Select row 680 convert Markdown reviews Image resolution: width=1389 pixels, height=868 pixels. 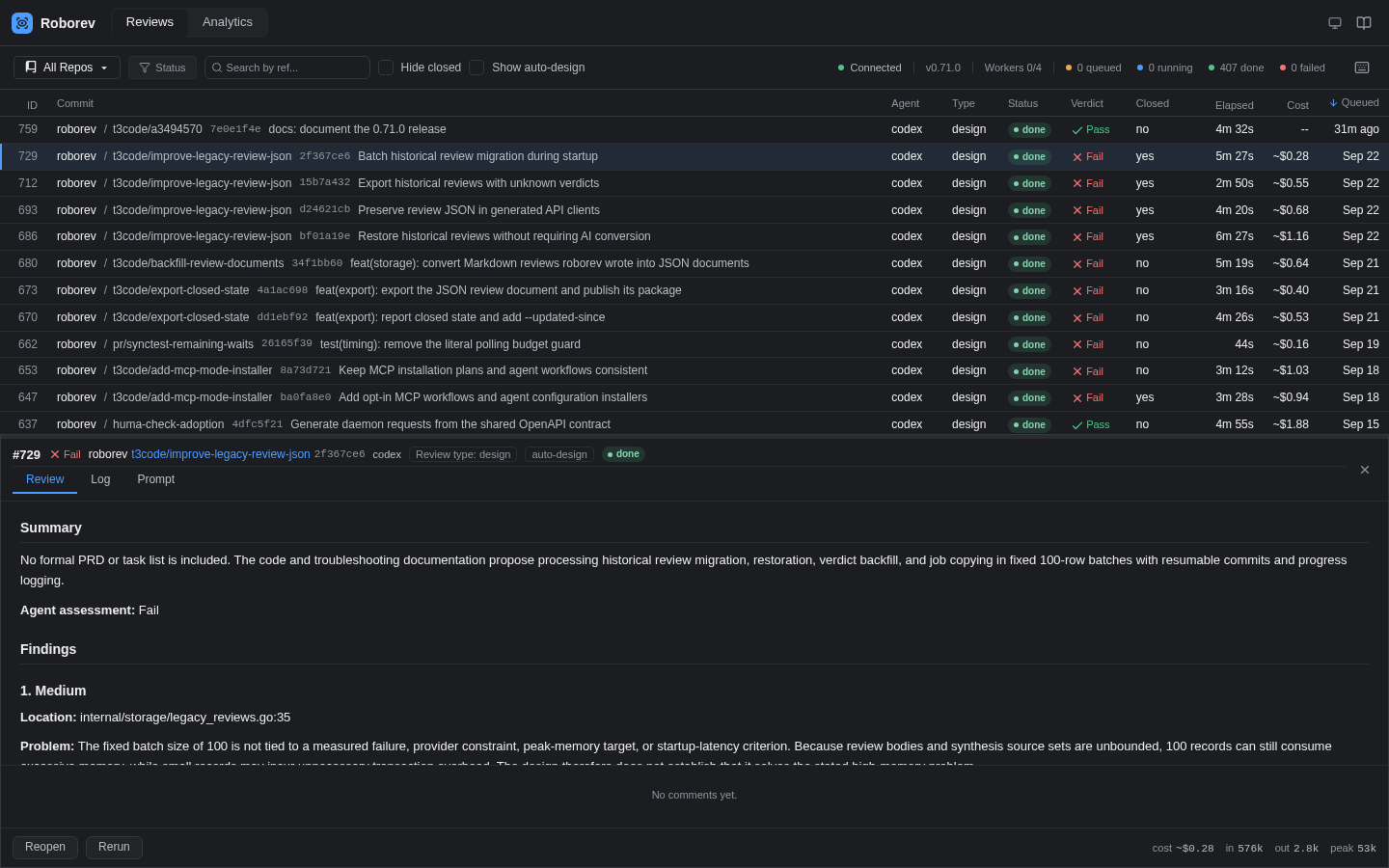pyautogui.click(x=694, y=263)
